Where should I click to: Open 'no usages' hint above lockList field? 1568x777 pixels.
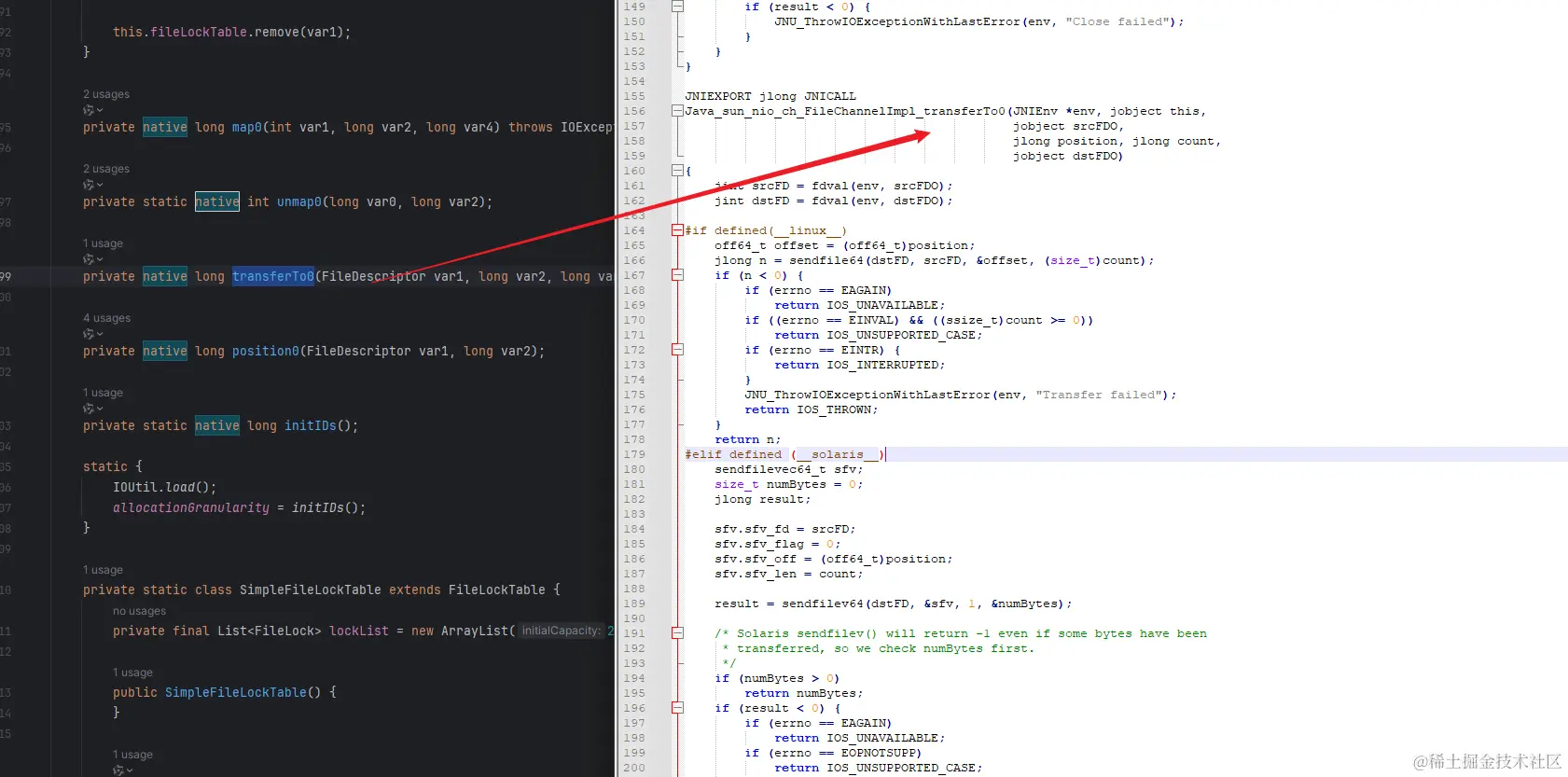pyautogui.click(x=139, y=611)
